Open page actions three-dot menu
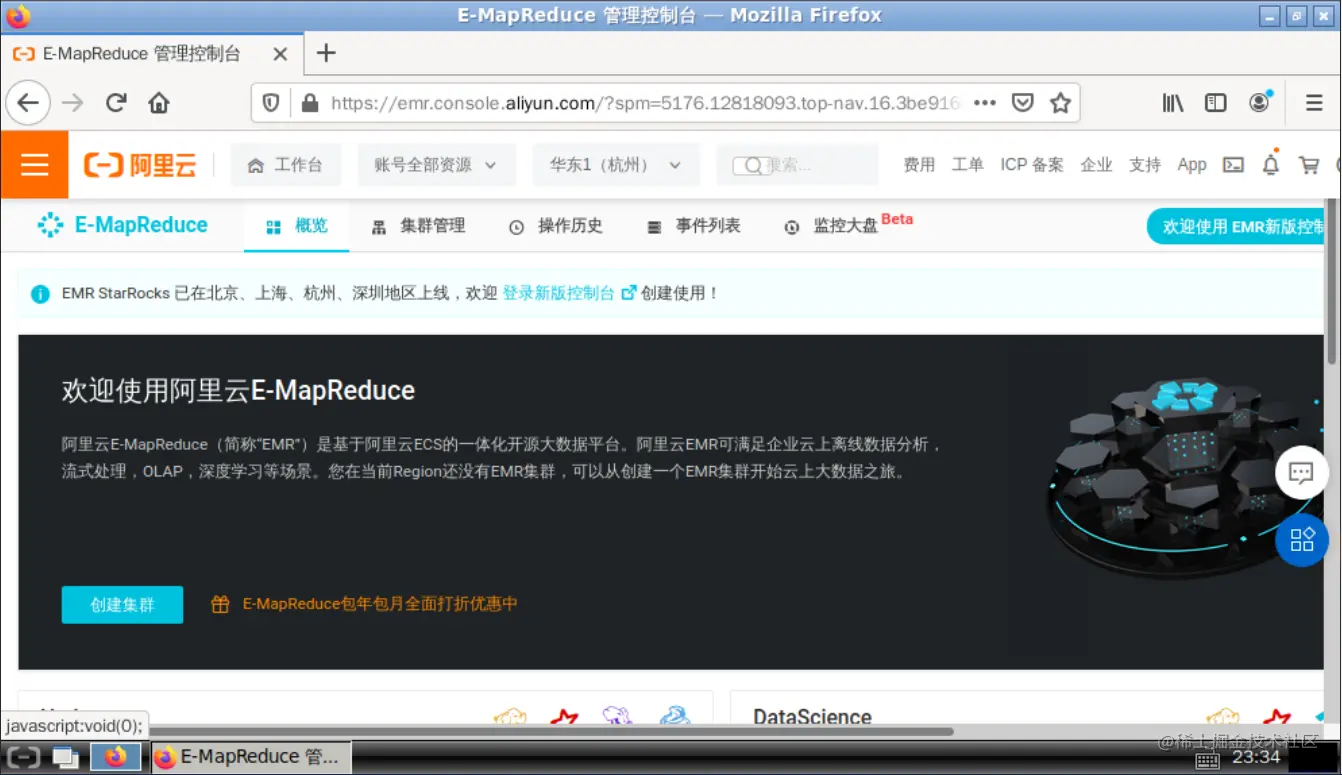 (x=984, y=102)
